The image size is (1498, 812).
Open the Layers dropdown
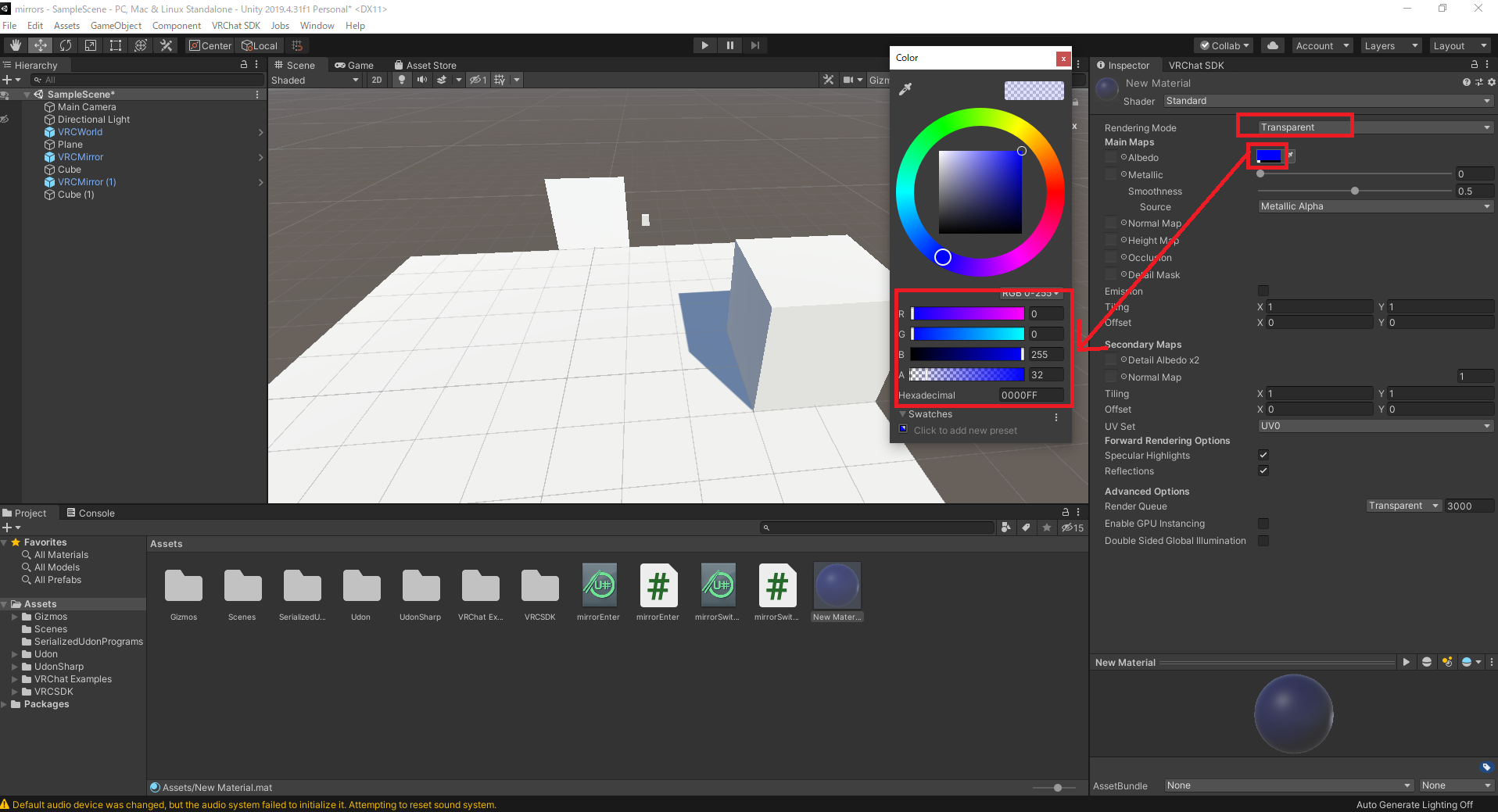click(1390, 45)
